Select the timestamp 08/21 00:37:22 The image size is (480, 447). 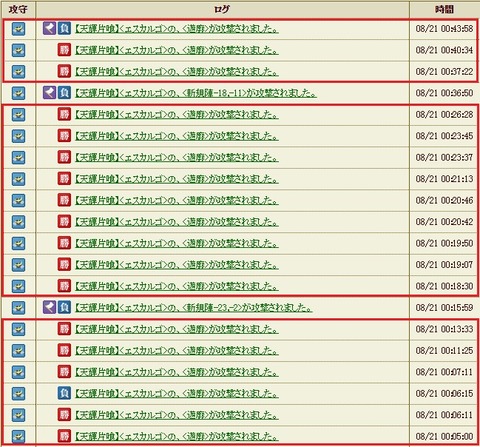[444, 72]
